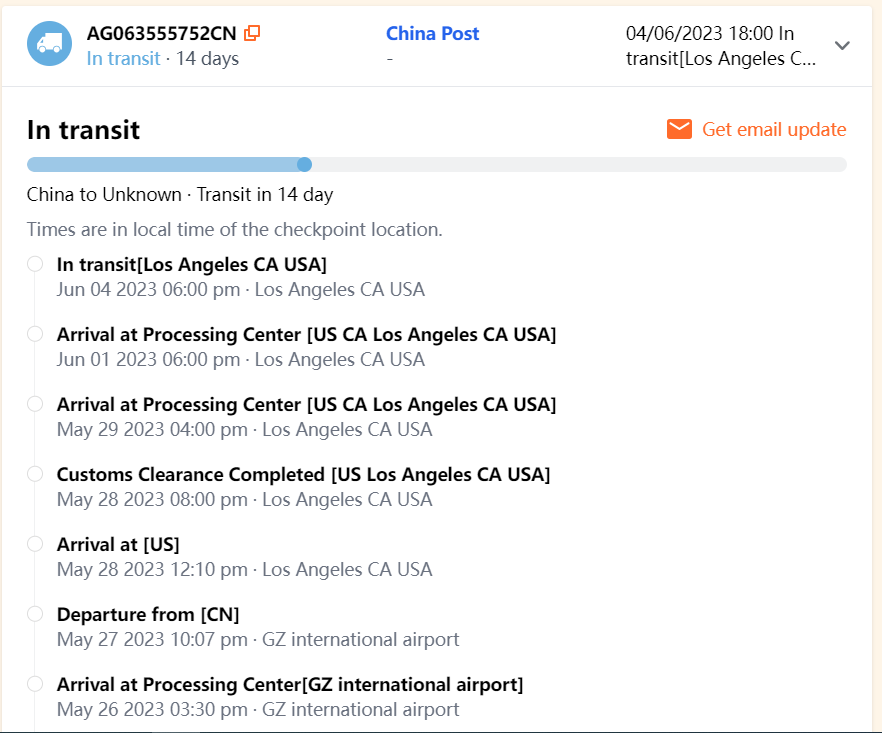Click the orange email envelope icon
This screenshot has height=733, width=882.
pyautogui.click(x=679, y=129)
